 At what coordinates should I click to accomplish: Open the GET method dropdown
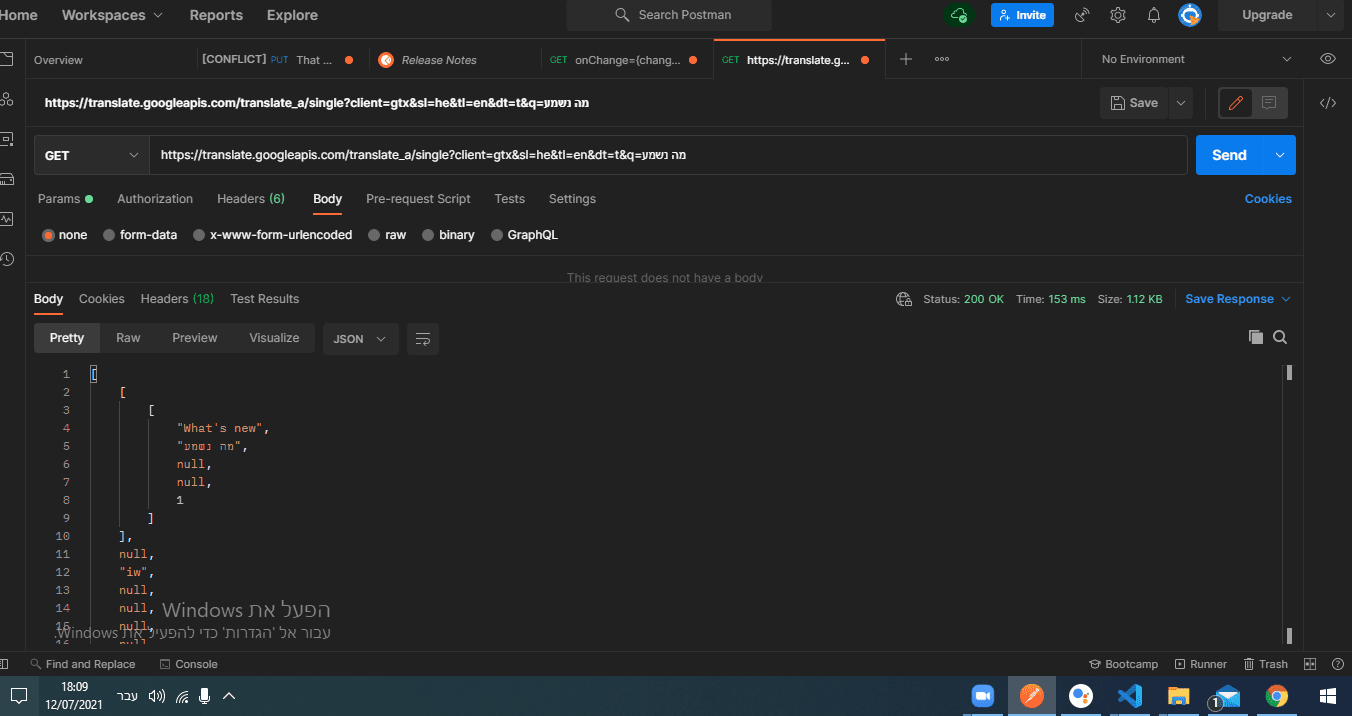(92, 155)
